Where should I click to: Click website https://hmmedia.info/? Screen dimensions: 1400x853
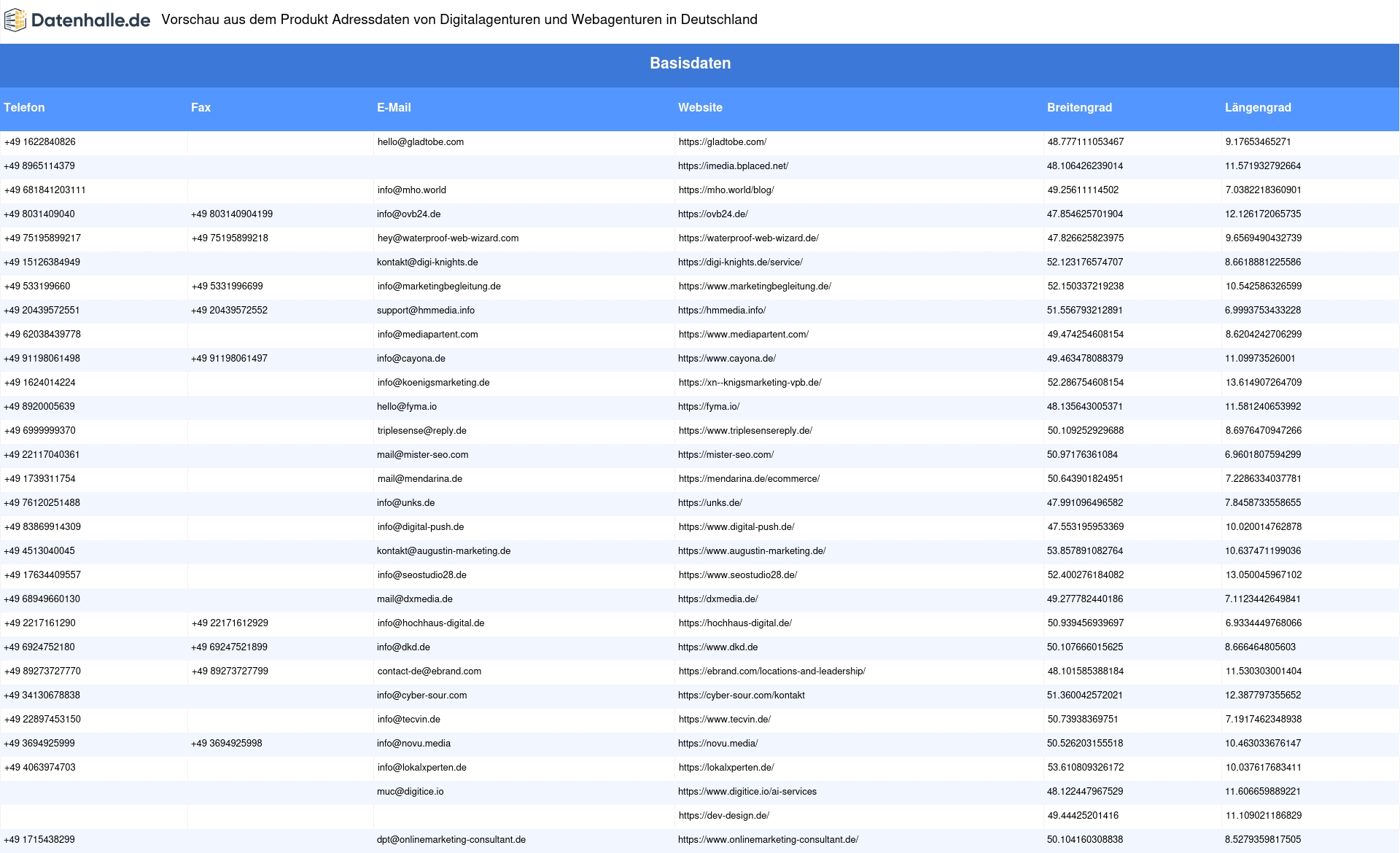(x=722, y=311)
